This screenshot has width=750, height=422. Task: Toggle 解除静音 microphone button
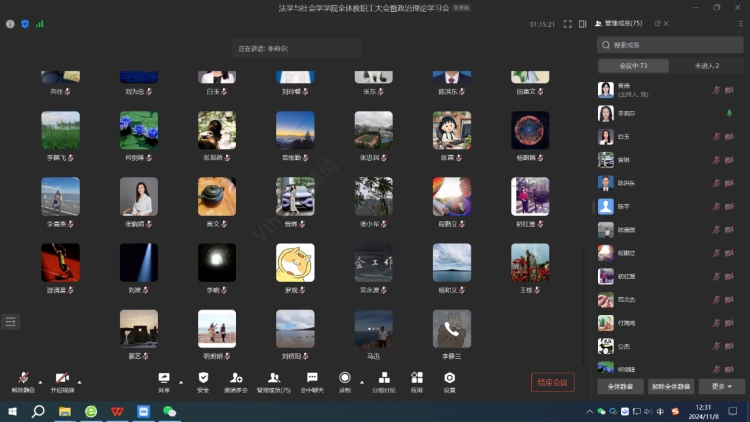(x=22, y=379)
